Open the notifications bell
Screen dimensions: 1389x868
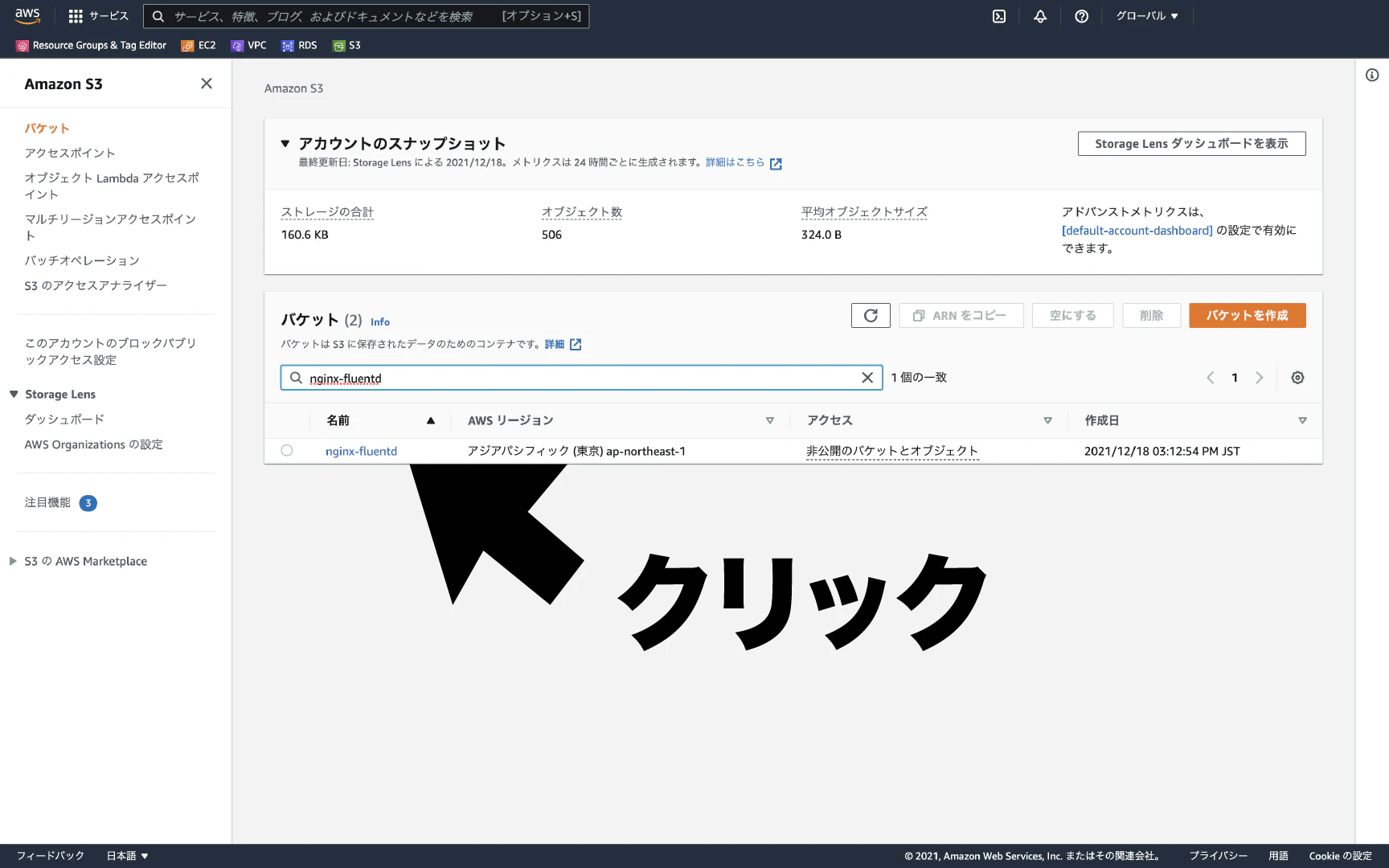pyautogui.click(x=1040, y=16)
